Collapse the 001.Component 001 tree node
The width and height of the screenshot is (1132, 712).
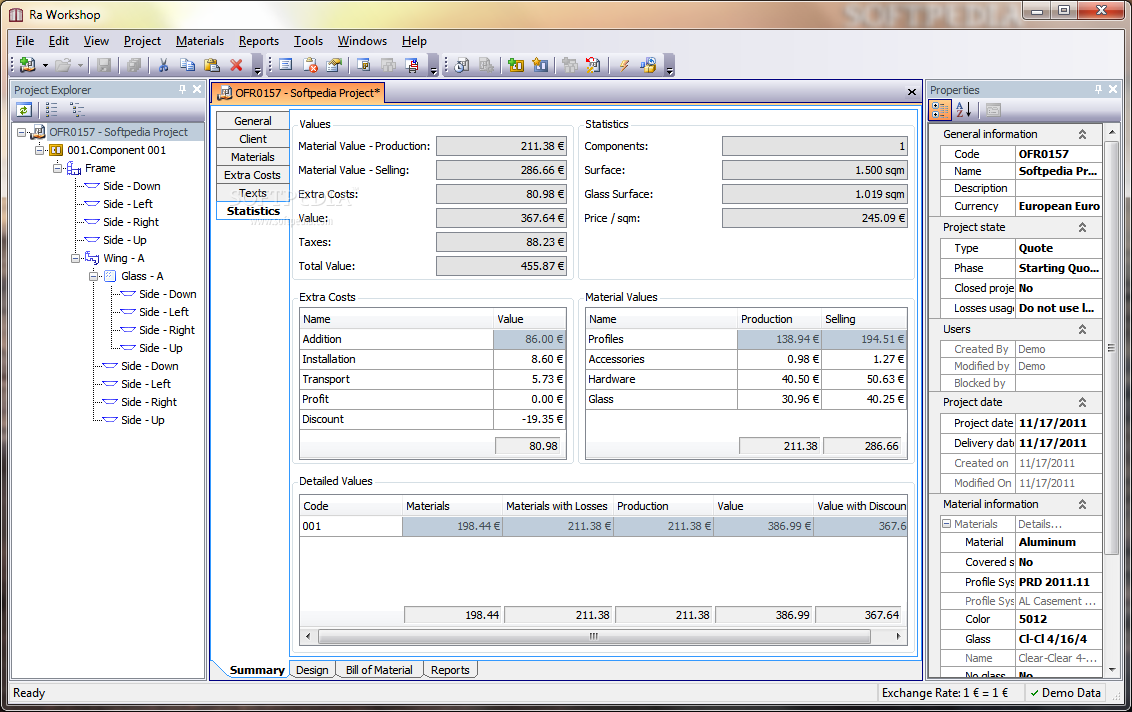click(40, 150)
